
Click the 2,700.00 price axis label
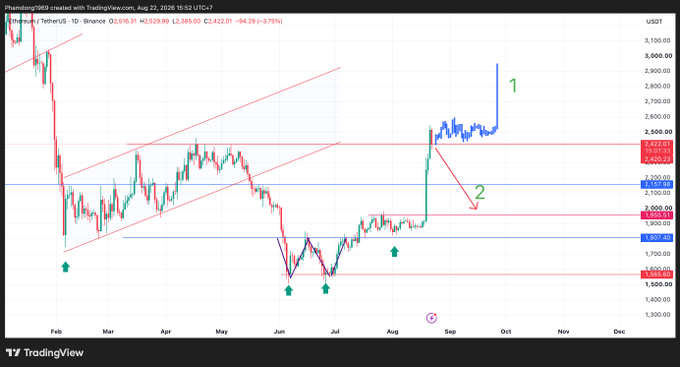(x=657, y=101)
